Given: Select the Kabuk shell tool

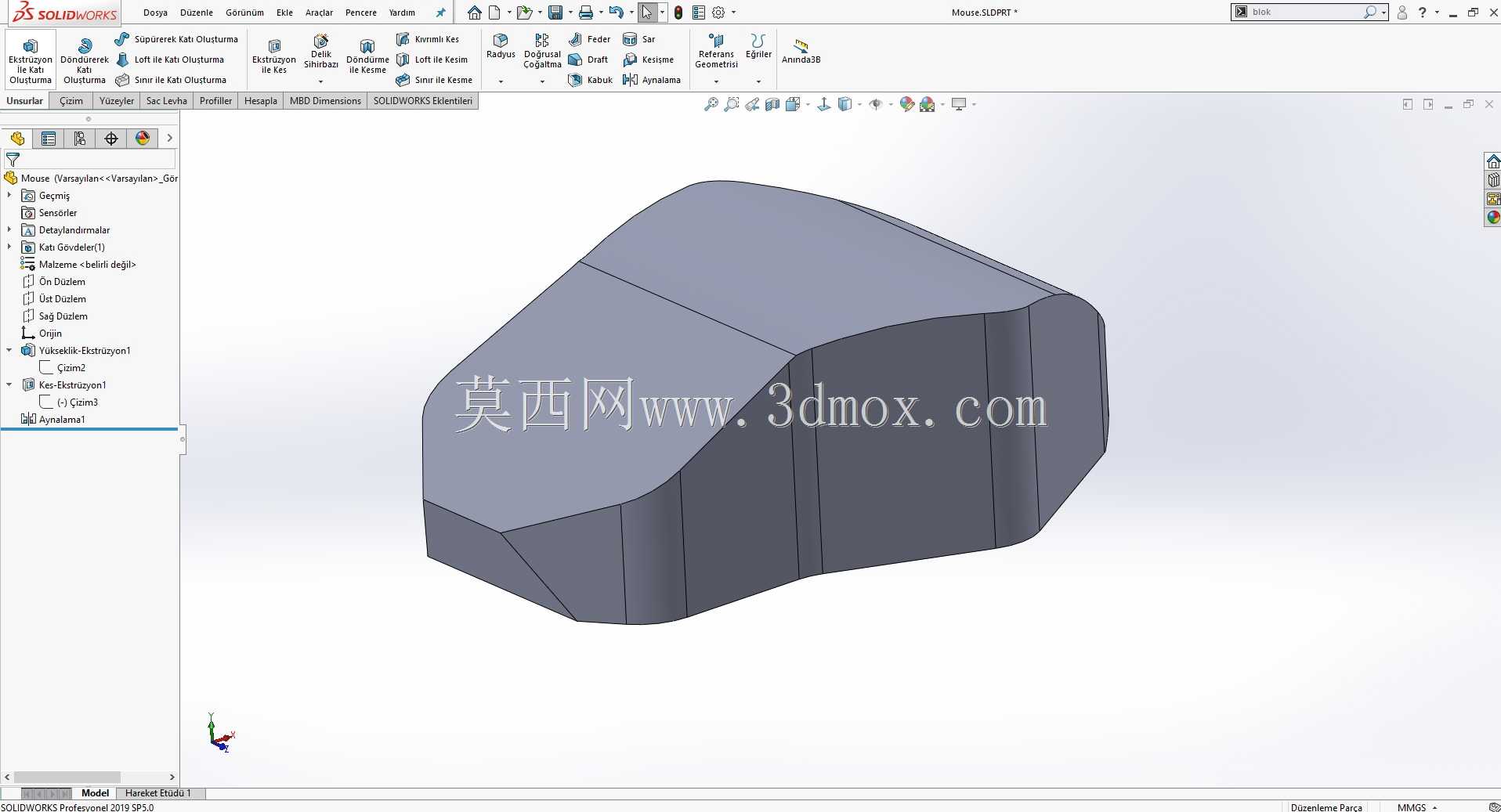Looking at the screenshot, I should [x=590, y=80].
